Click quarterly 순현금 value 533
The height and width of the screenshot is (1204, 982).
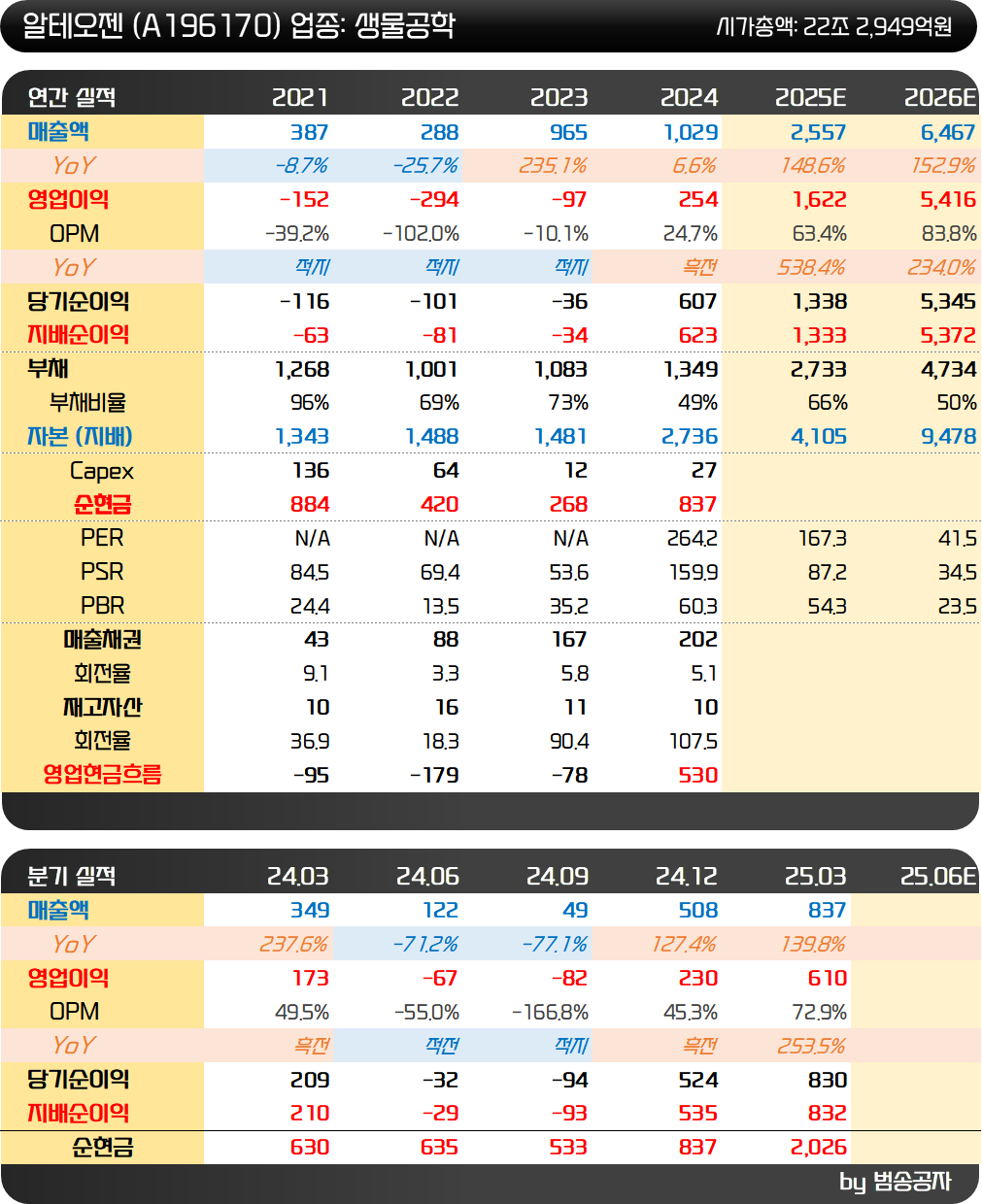(x=568, y=1148)
